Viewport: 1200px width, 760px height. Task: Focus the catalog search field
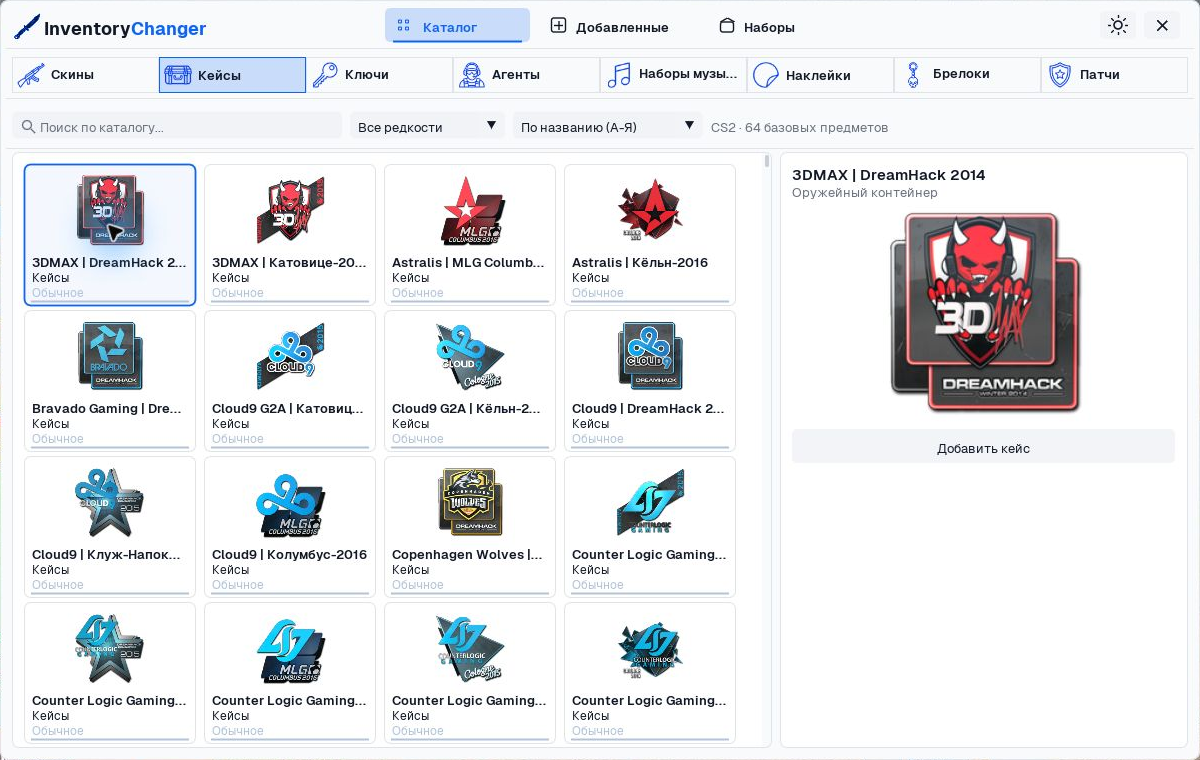[177, 126]
